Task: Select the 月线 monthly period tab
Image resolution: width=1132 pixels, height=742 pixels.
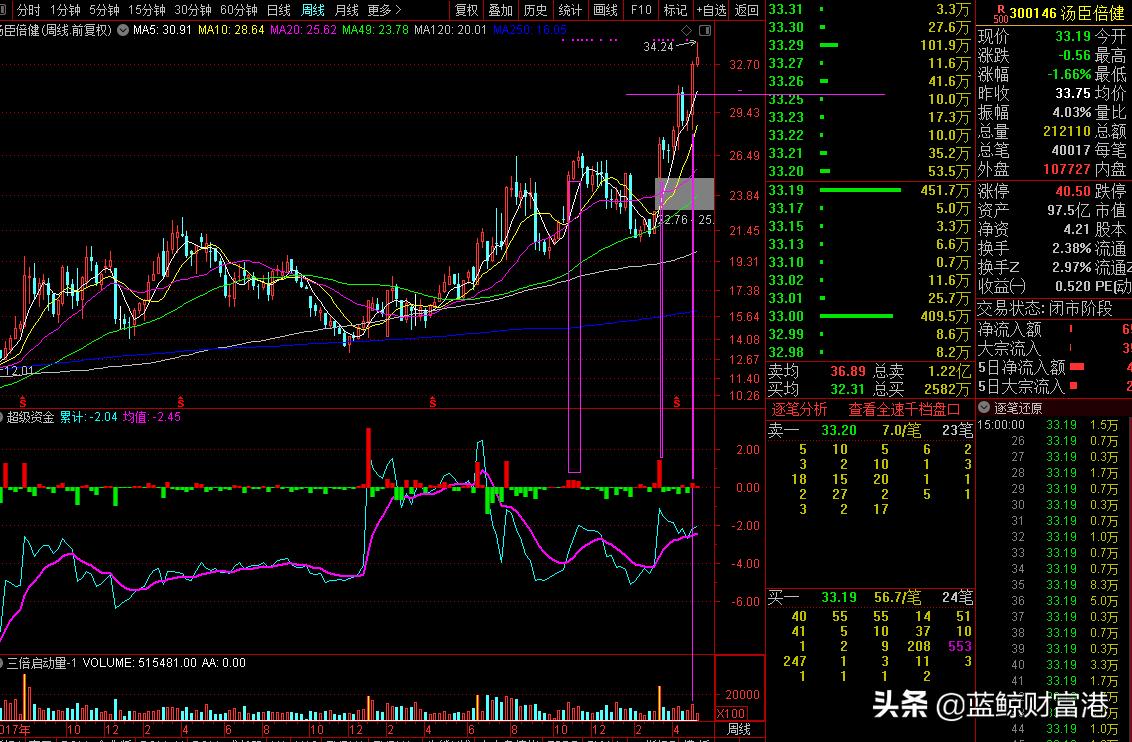Action: pos(346,10)
